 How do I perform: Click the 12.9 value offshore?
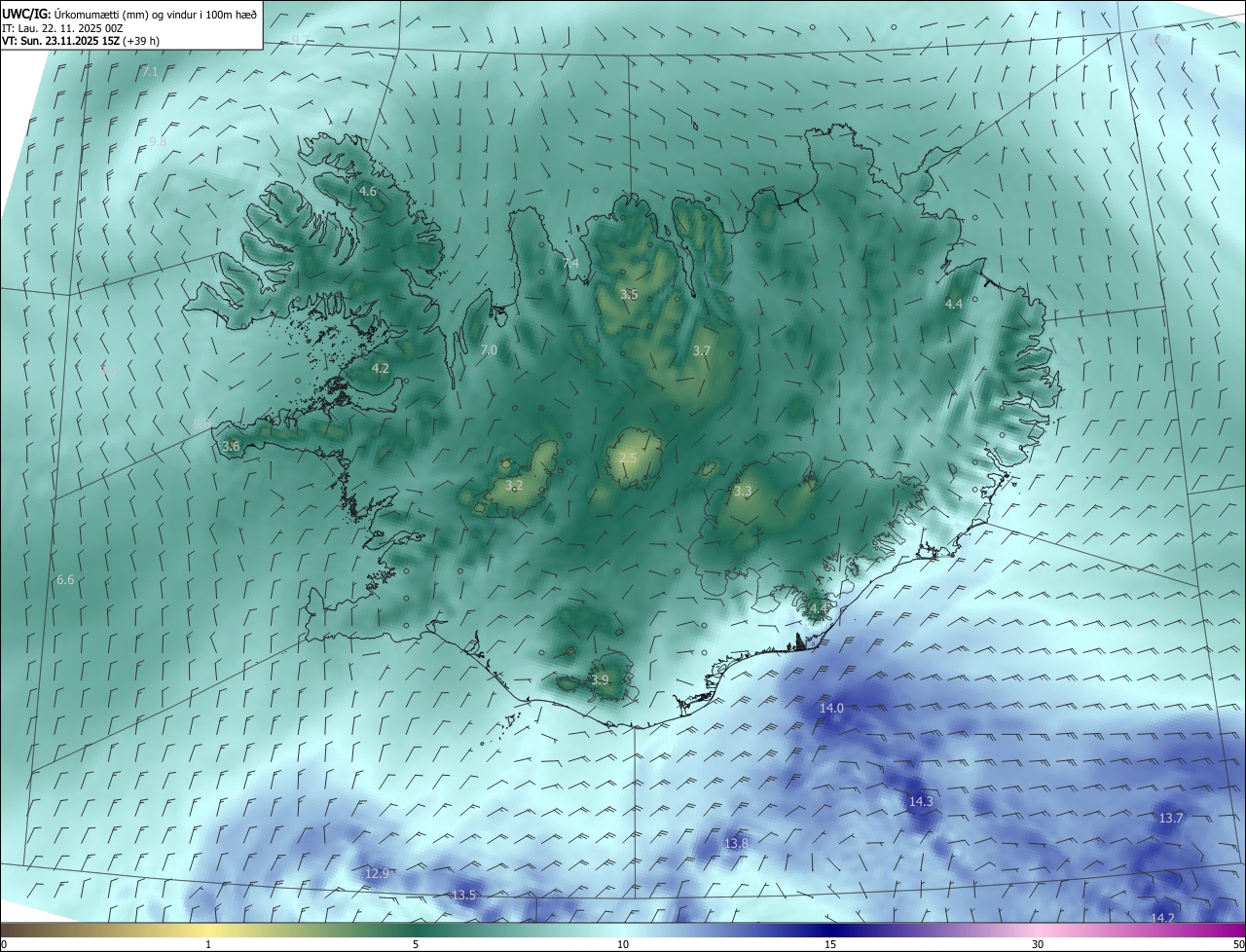pos(377,874)
